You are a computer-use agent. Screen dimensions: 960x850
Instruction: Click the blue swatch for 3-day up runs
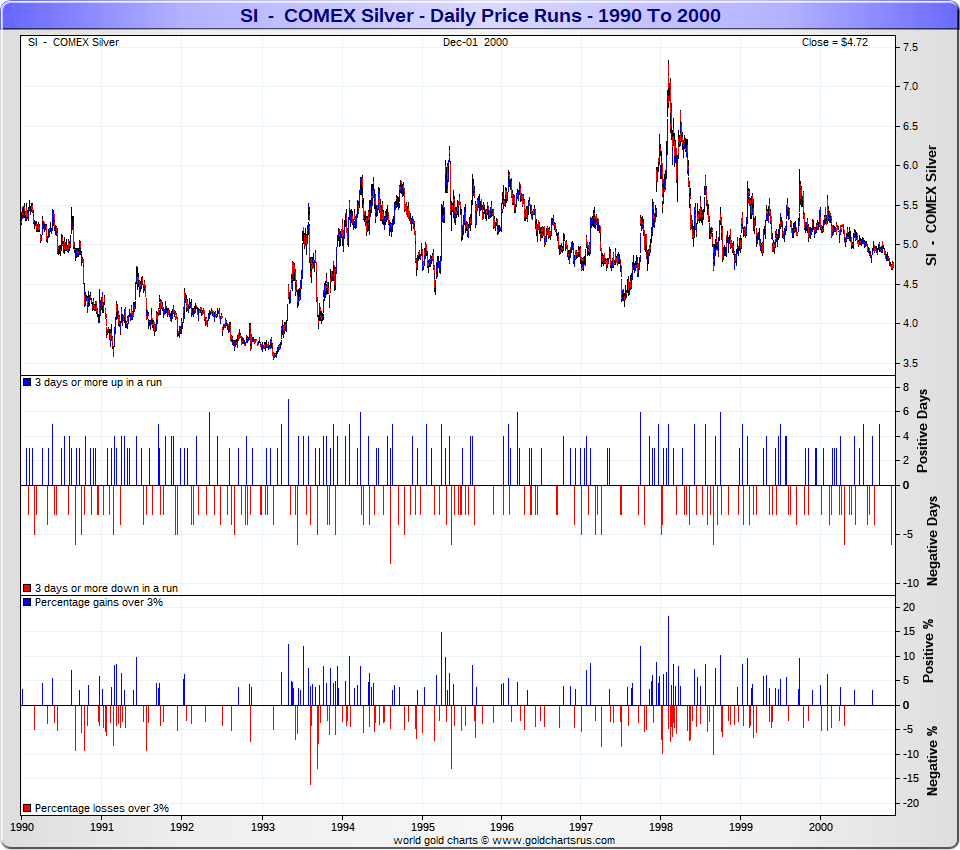tap(27, 383)
